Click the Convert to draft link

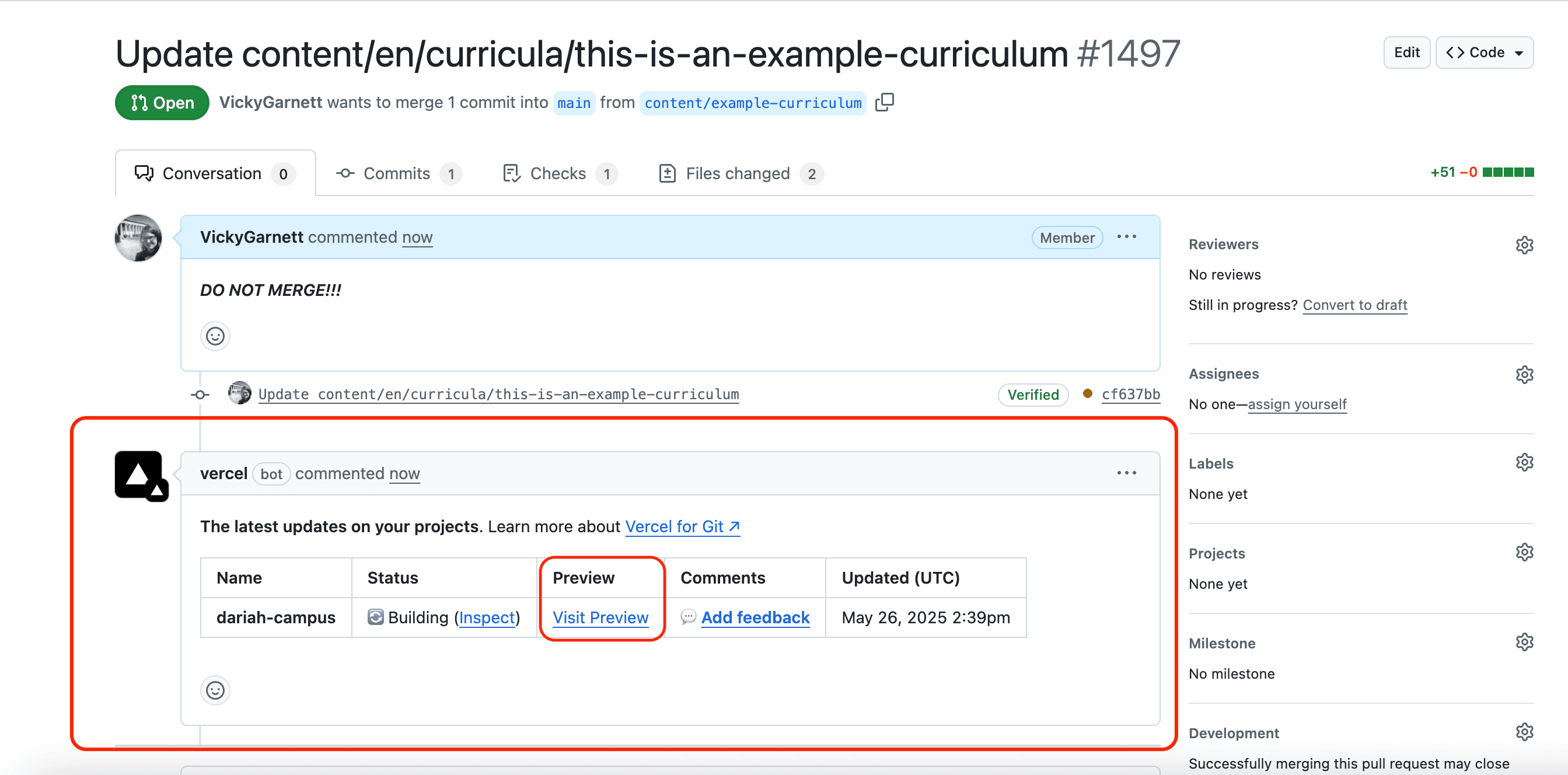(x=1354, y=305)
